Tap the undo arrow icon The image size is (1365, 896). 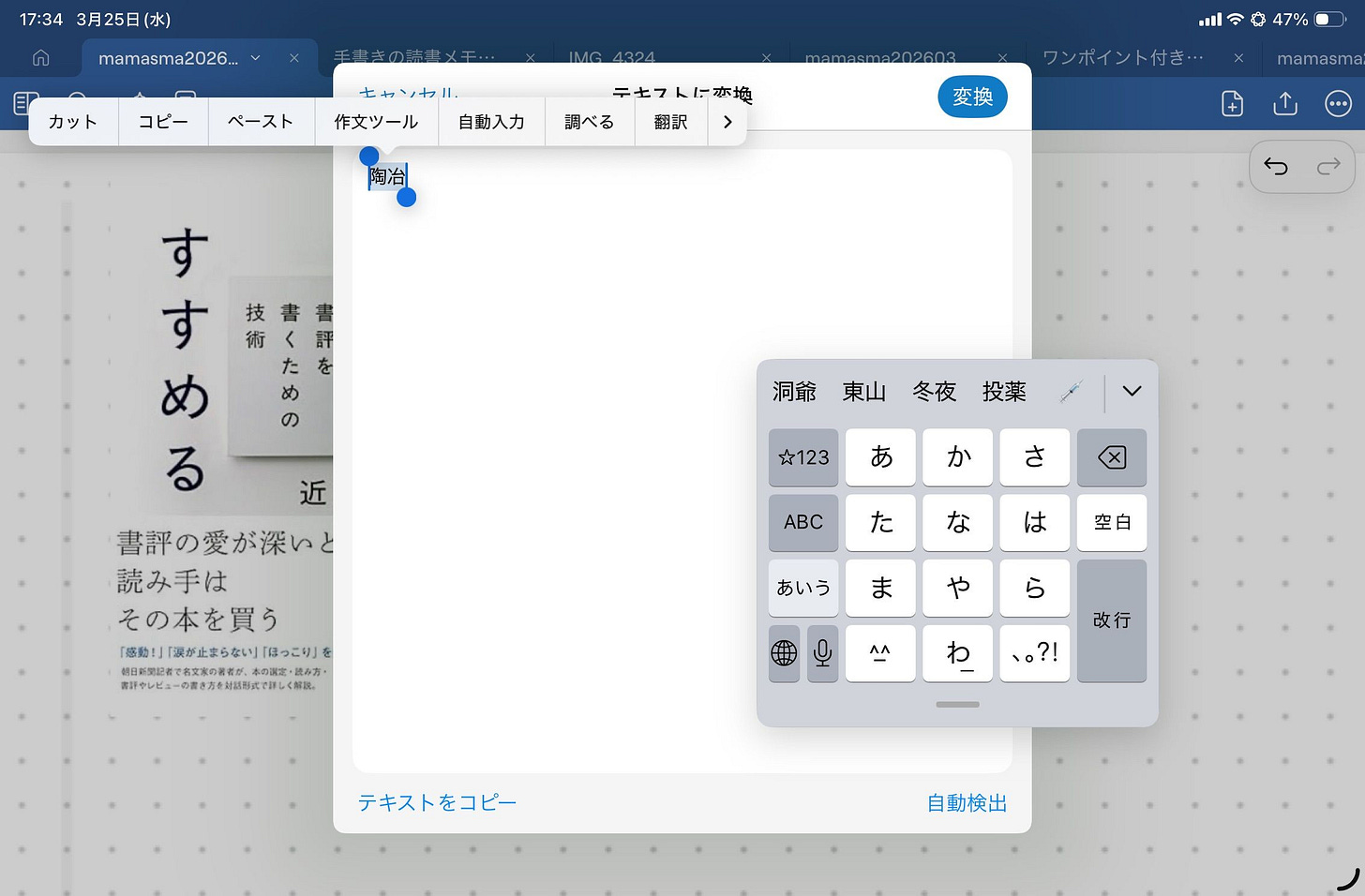pyautogui.click(x=1276, y=166)
